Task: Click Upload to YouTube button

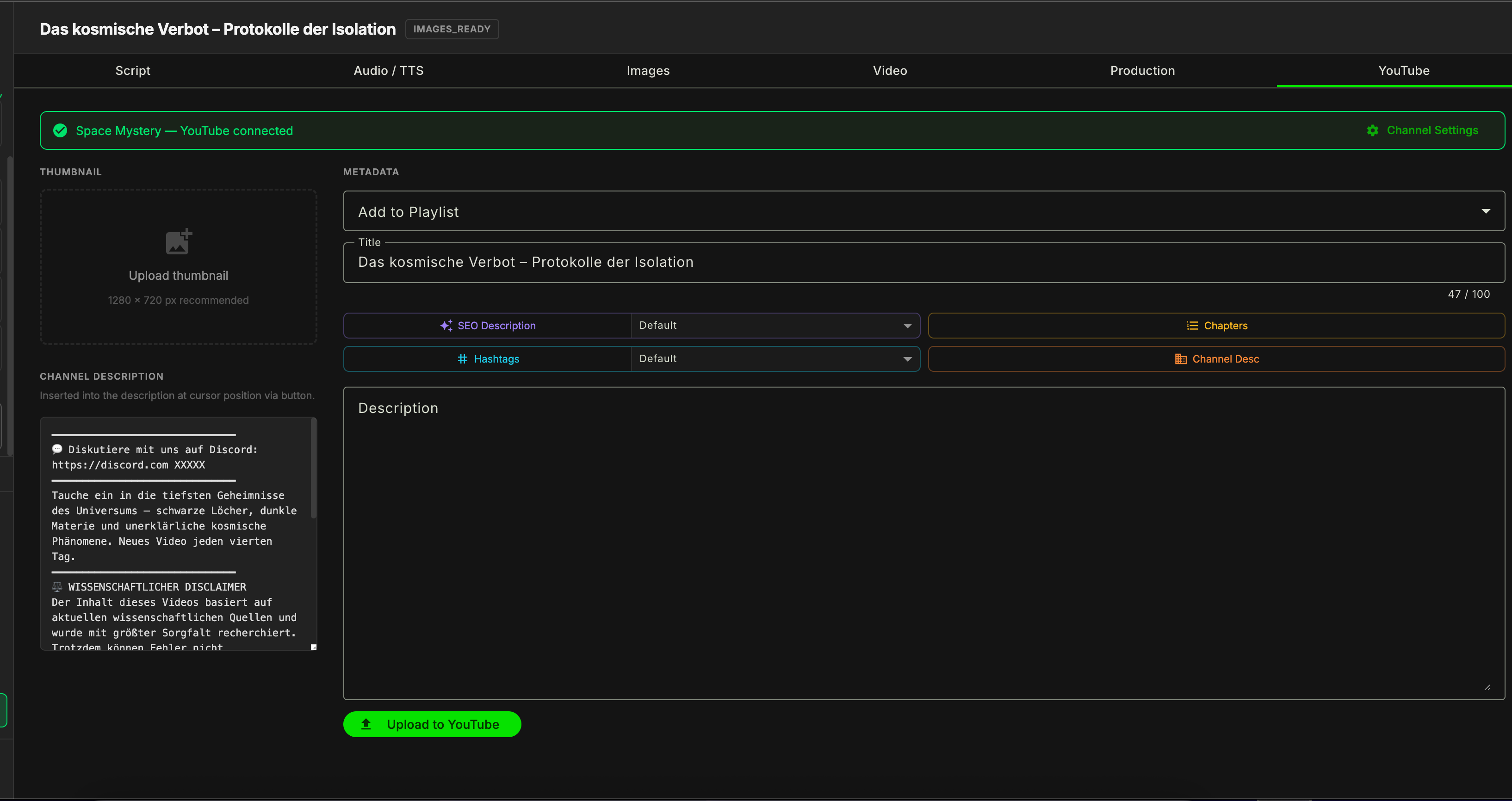Action: (432, 724)
